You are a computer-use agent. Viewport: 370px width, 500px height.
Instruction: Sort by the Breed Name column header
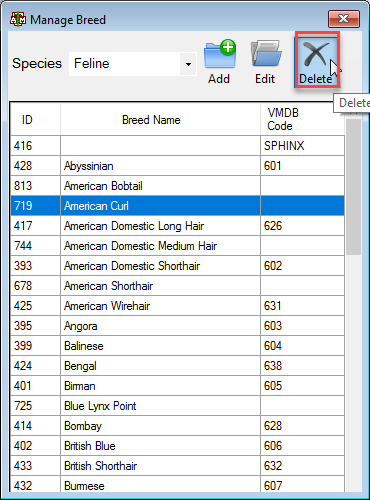click(x=160, y=120)
